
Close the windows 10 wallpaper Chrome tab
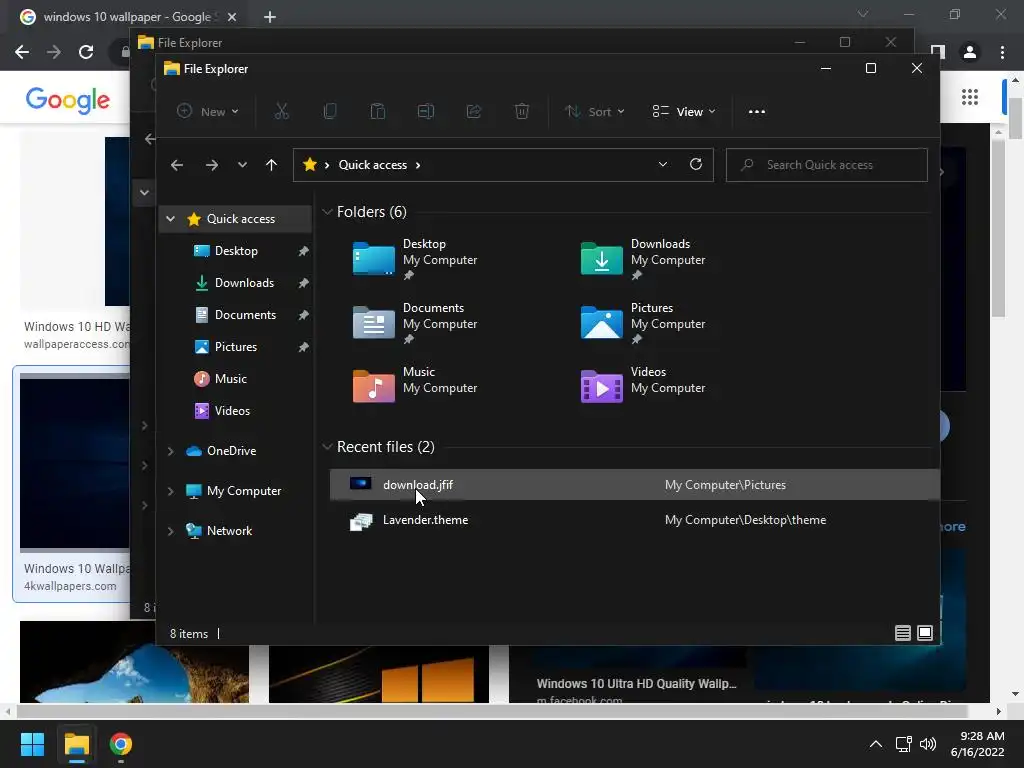pyautogui.click(x=232, y=17)
